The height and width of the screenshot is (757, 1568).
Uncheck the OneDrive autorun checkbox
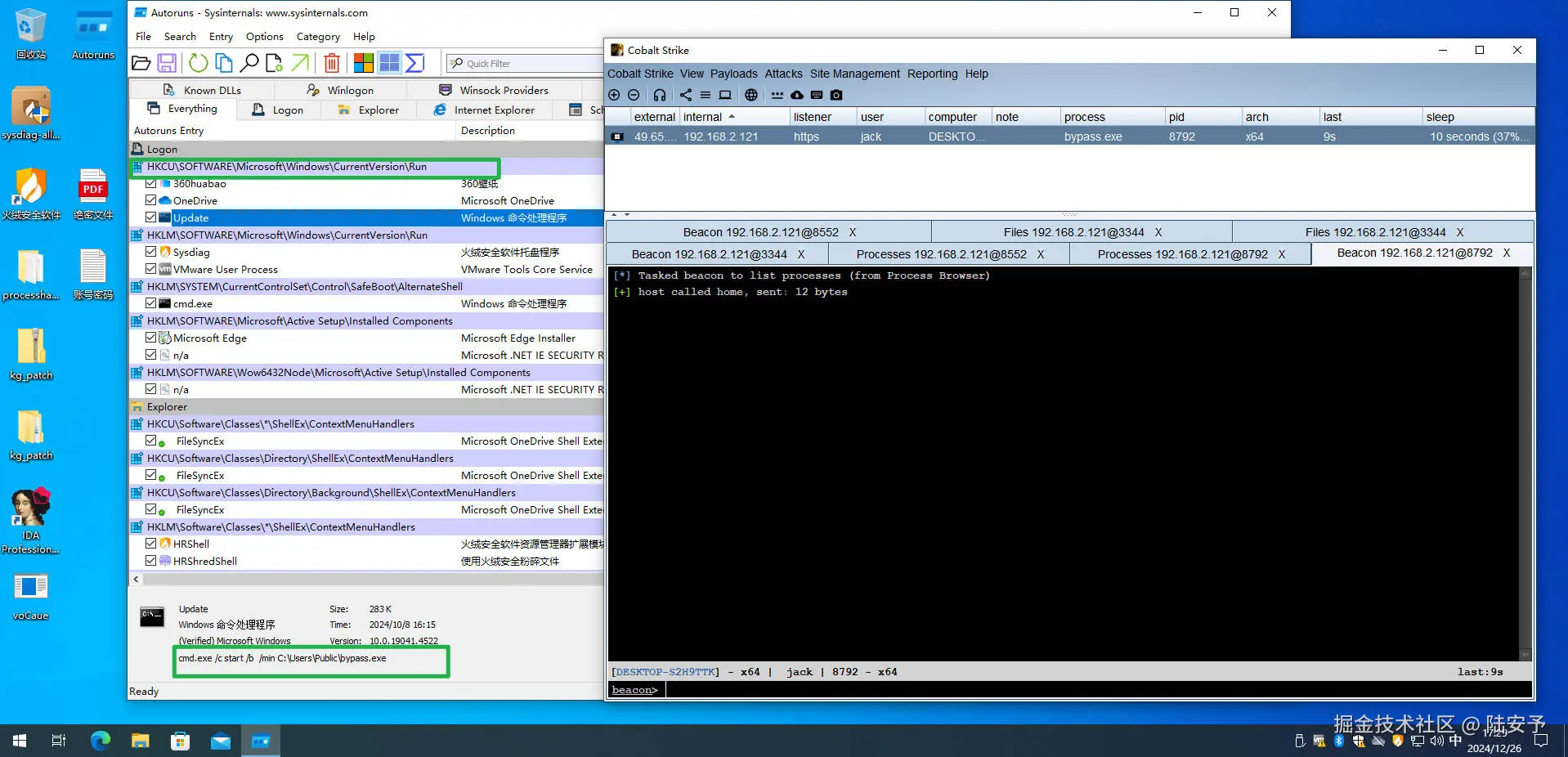[151, 200]
